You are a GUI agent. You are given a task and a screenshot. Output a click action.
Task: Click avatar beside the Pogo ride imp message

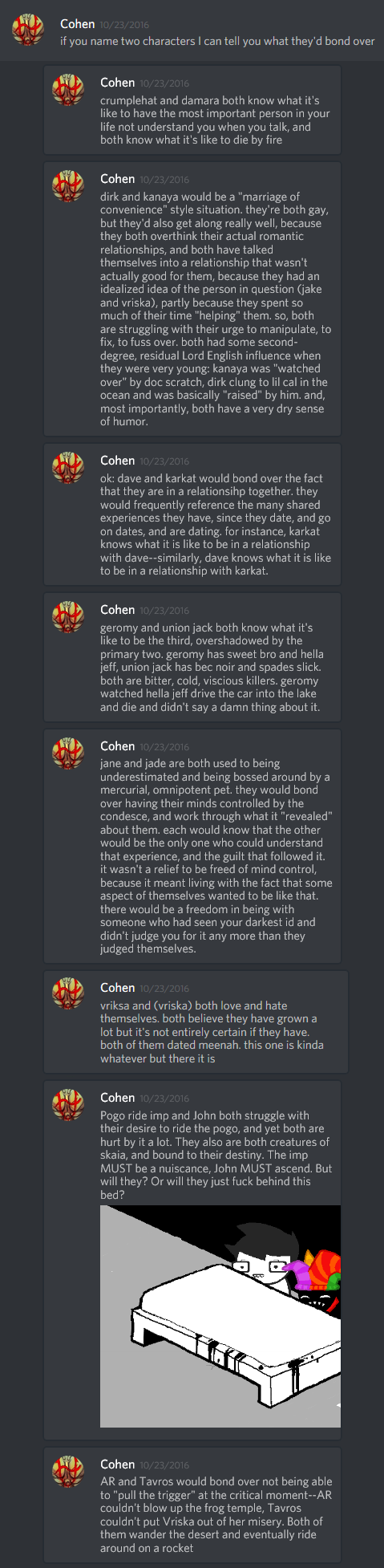68,1105
